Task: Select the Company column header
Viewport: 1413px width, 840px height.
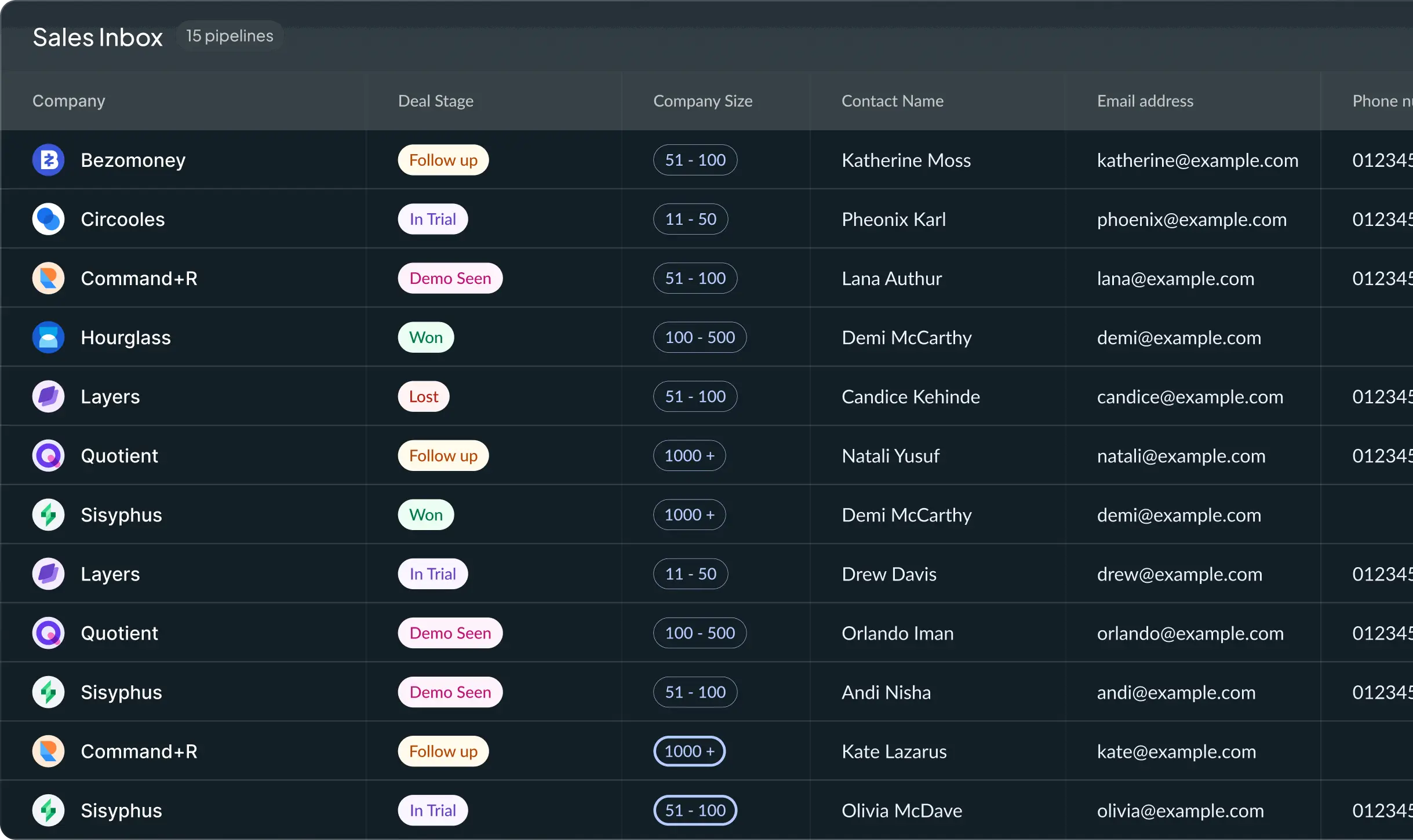Action: point(69,100)
